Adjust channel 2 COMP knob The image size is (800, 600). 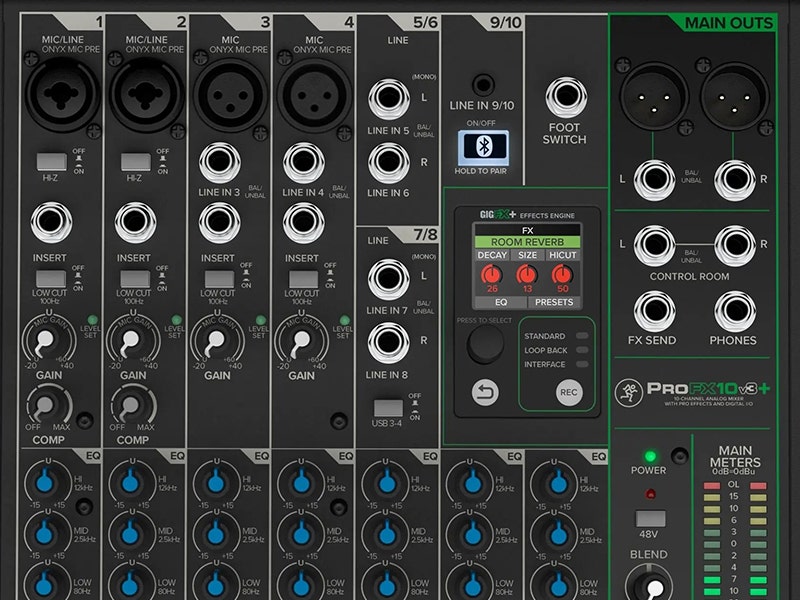(129, 406)
